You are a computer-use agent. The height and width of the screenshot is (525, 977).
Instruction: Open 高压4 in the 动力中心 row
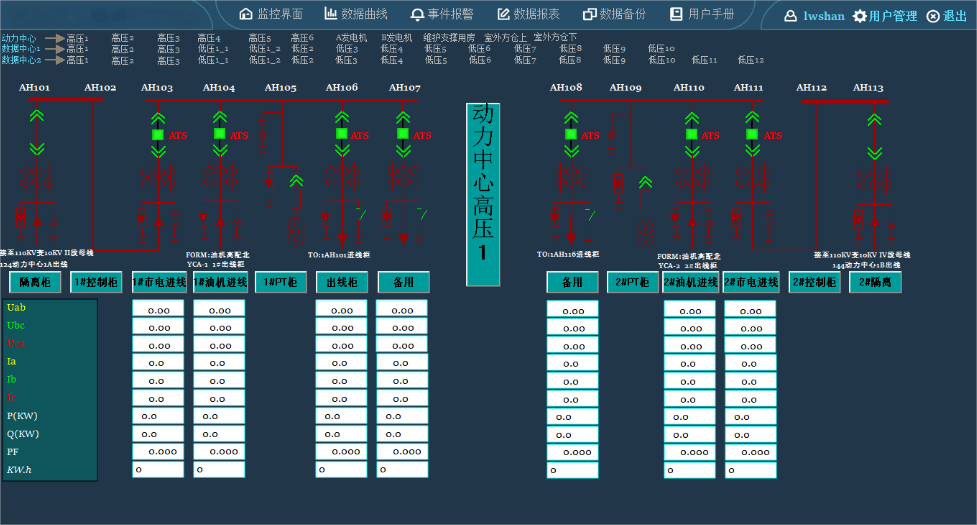point(209,39)
